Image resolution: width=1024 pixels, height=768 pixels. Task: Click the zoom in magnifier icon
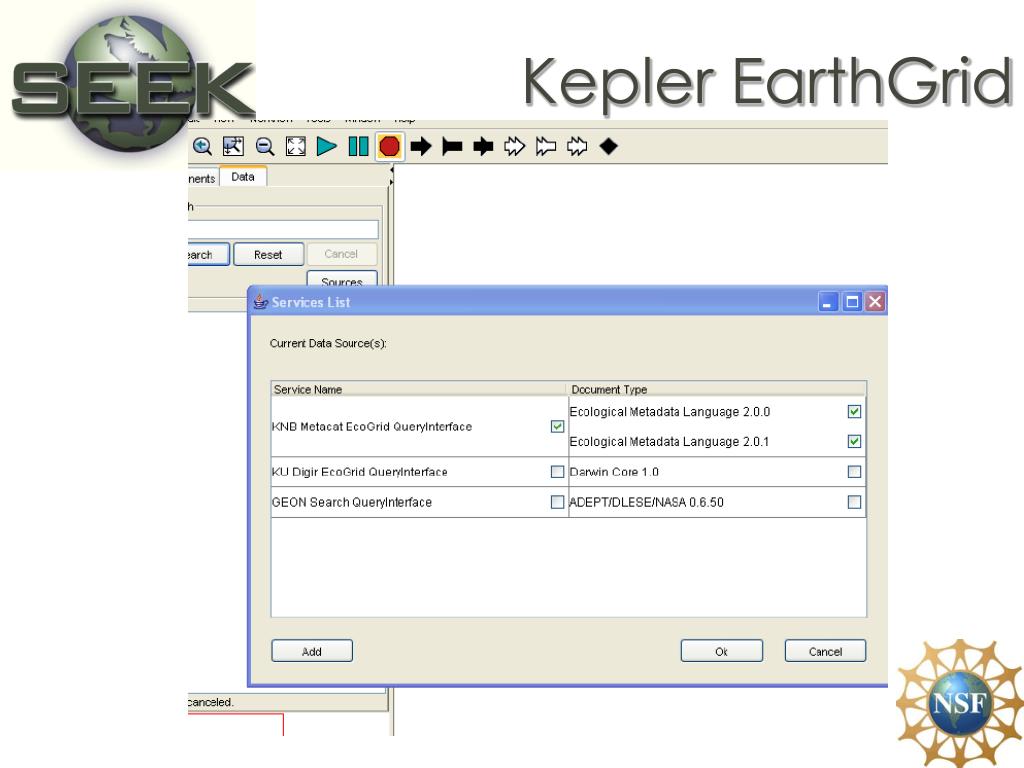[x=202, y=146]
